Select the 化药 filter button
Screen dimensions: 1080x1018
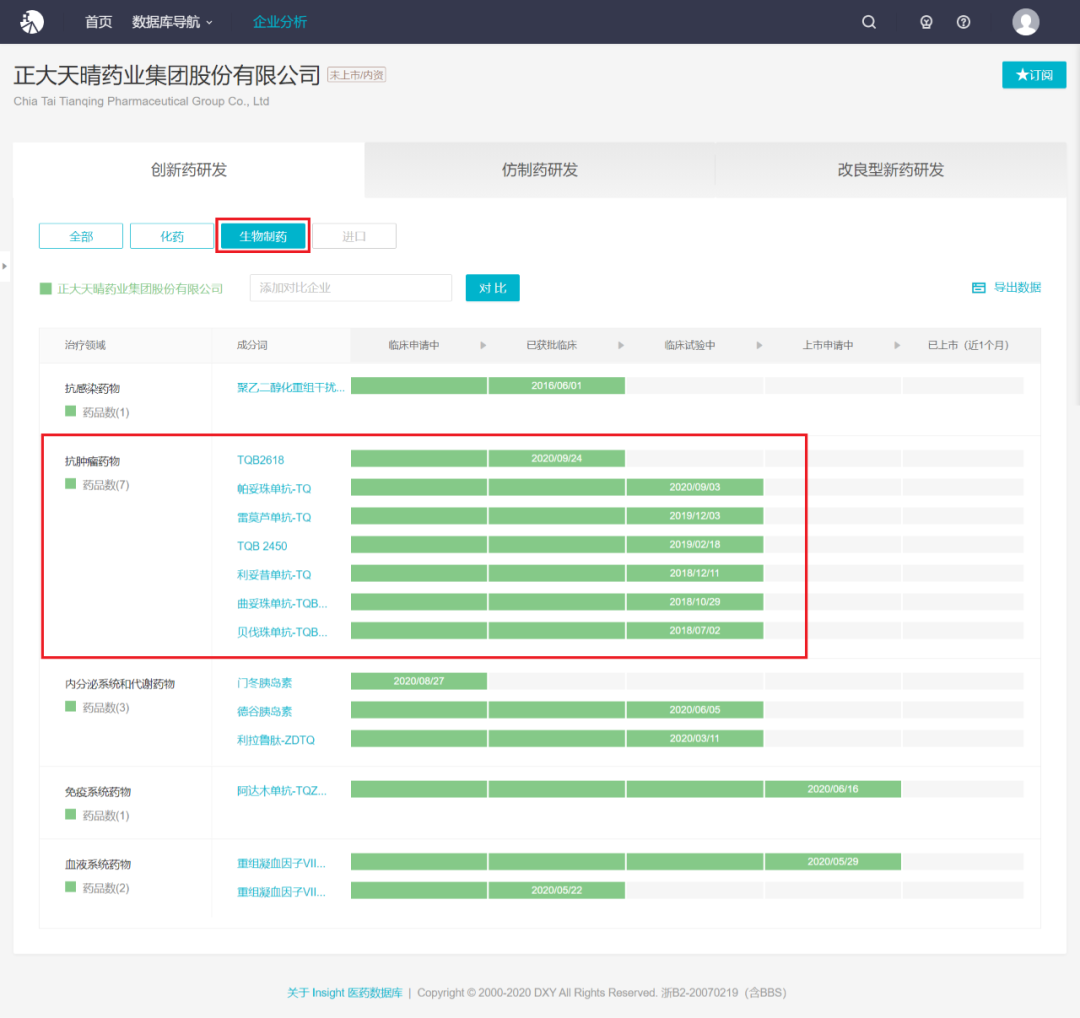[x=172, y=236]
